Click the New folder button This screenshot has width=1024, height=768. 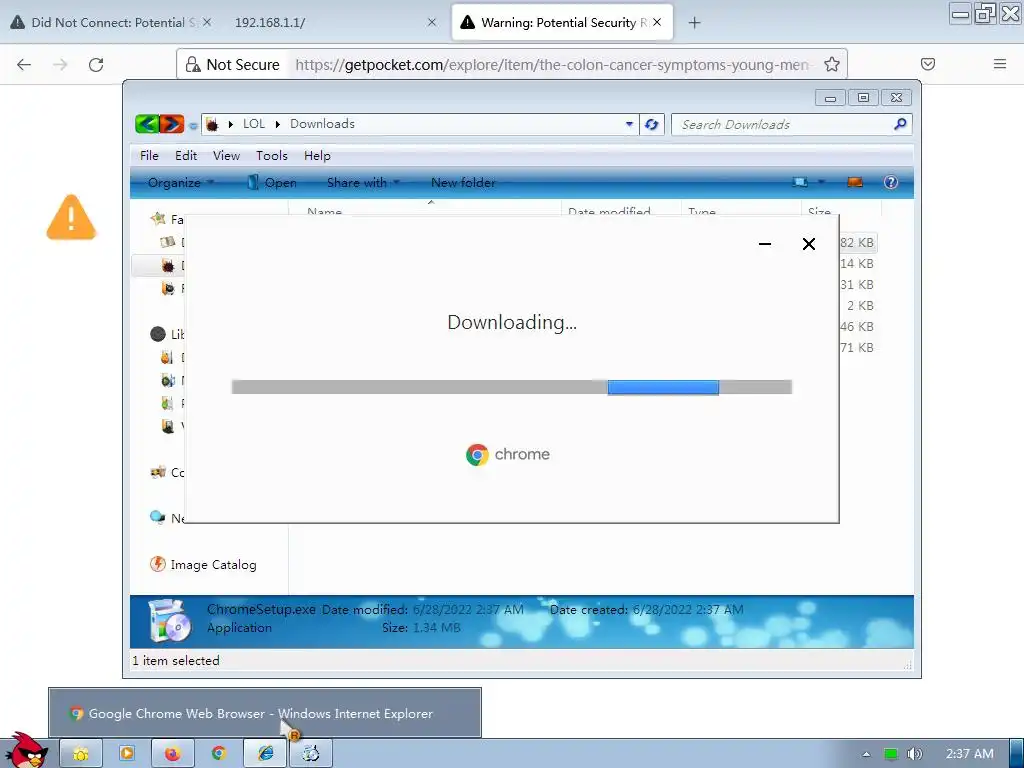[463, 183]
